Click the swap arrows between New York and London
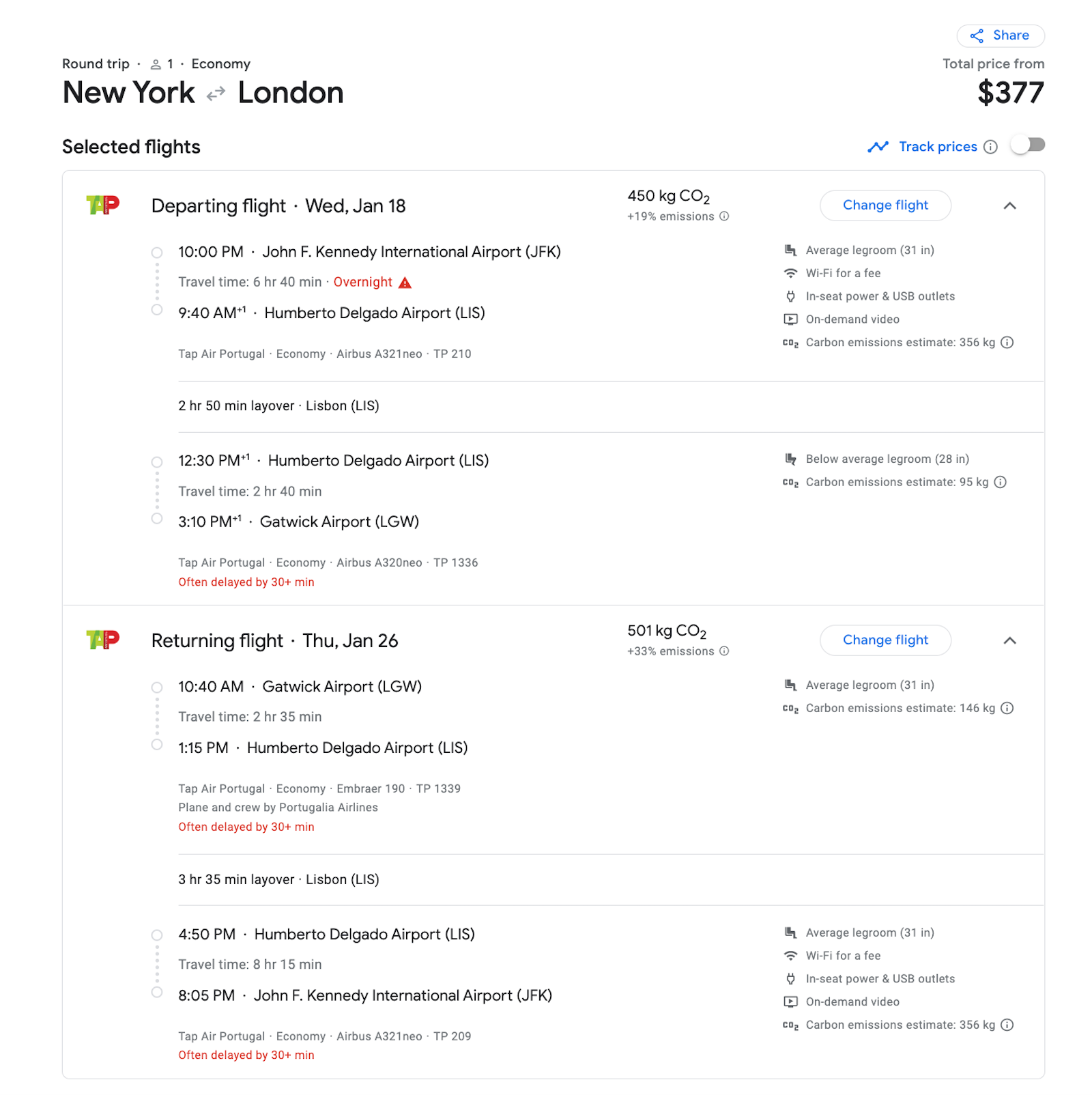This screenshot has height=1095, width=1092. 216,94
